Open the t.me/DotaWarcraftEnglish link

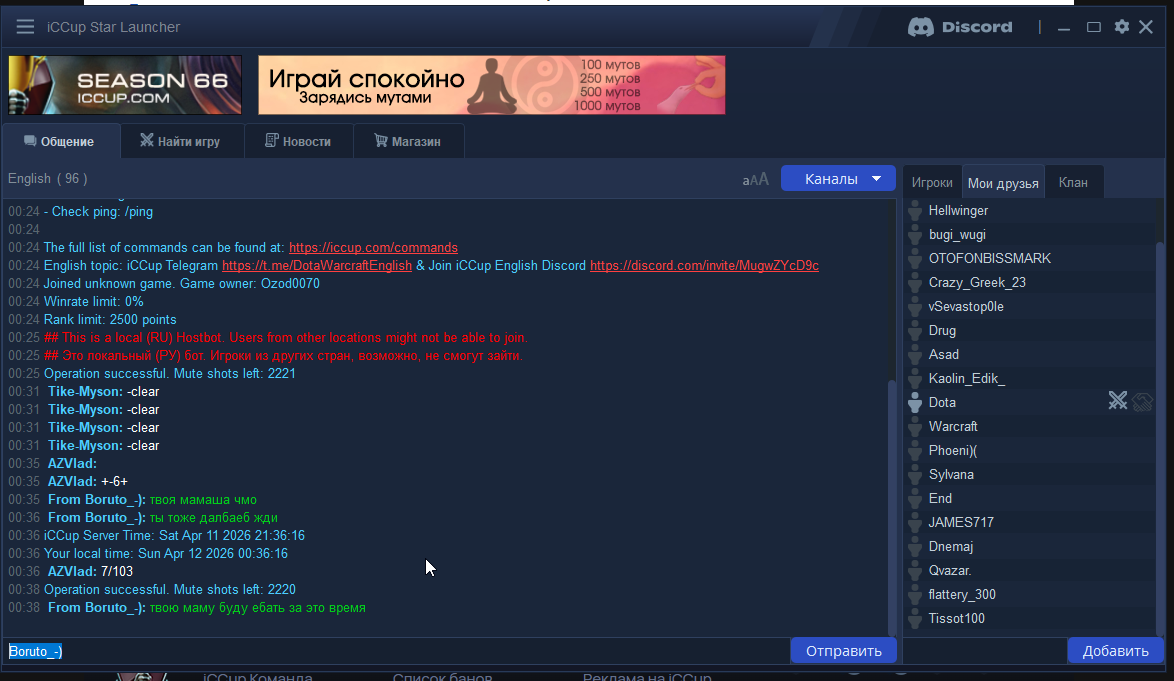317,266
